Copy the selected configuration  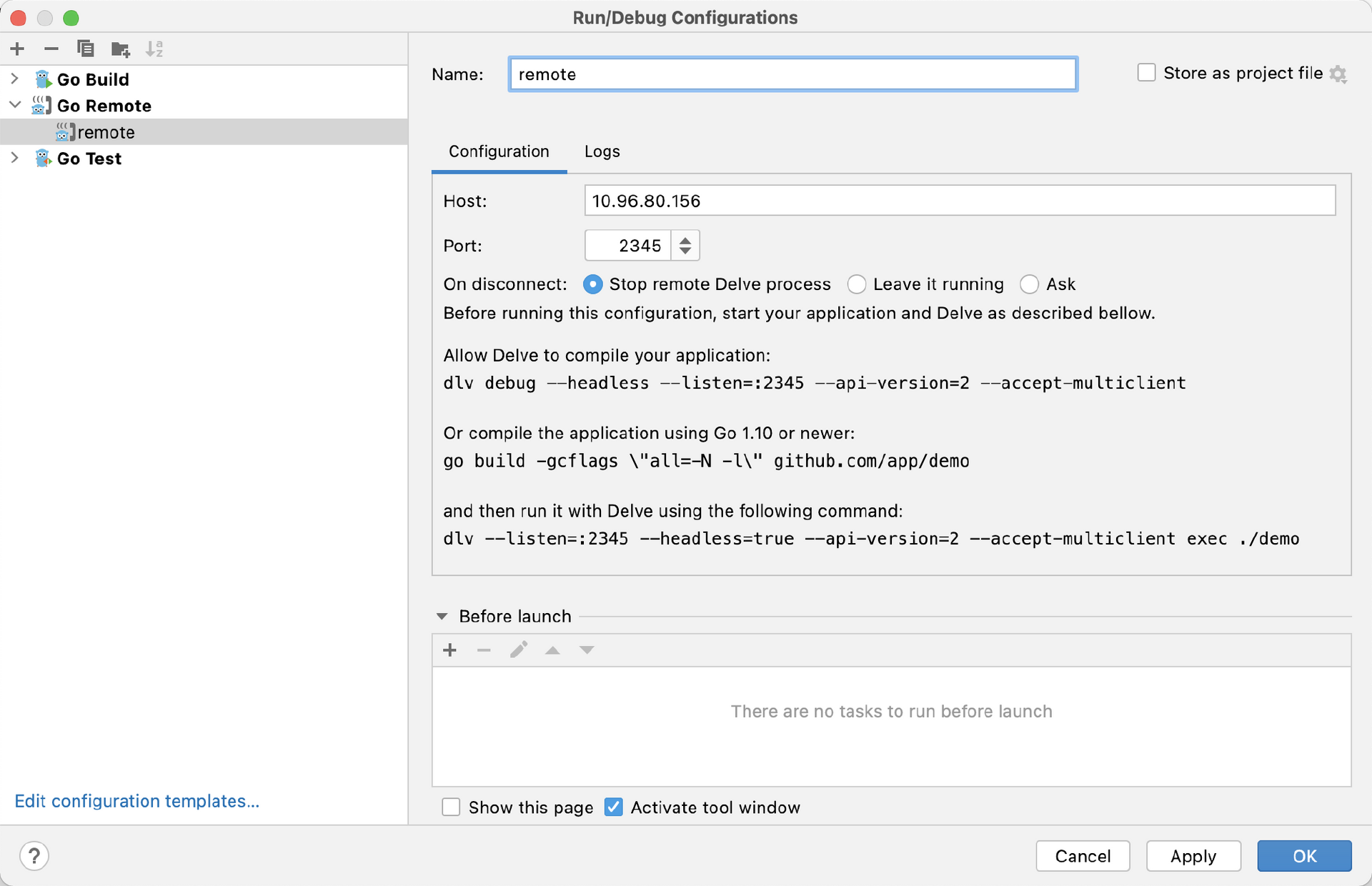86,49
